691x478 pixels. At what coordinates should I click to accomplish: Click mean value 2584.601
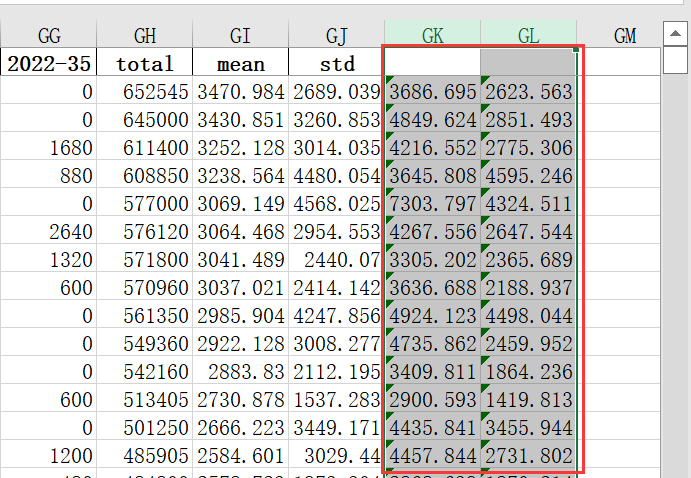[241, 453]
